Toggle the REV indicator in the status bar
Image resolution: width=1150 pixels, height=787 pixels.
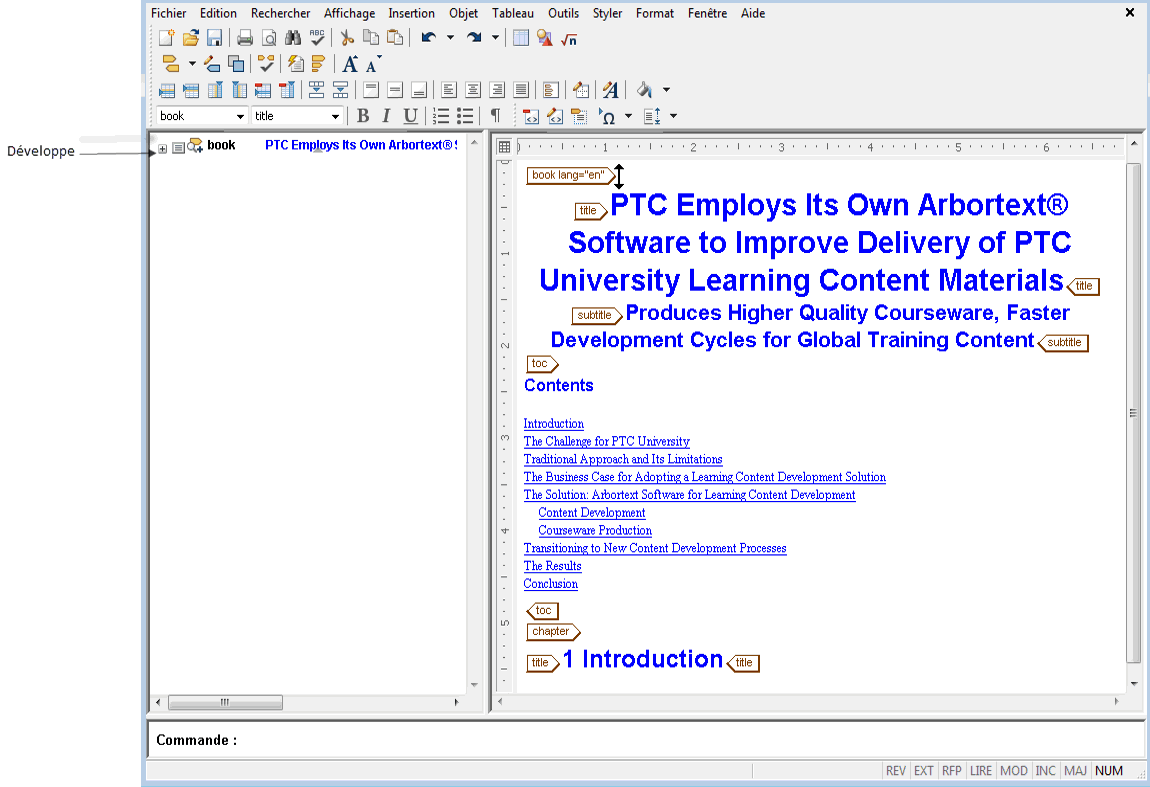tap(896, 771)
